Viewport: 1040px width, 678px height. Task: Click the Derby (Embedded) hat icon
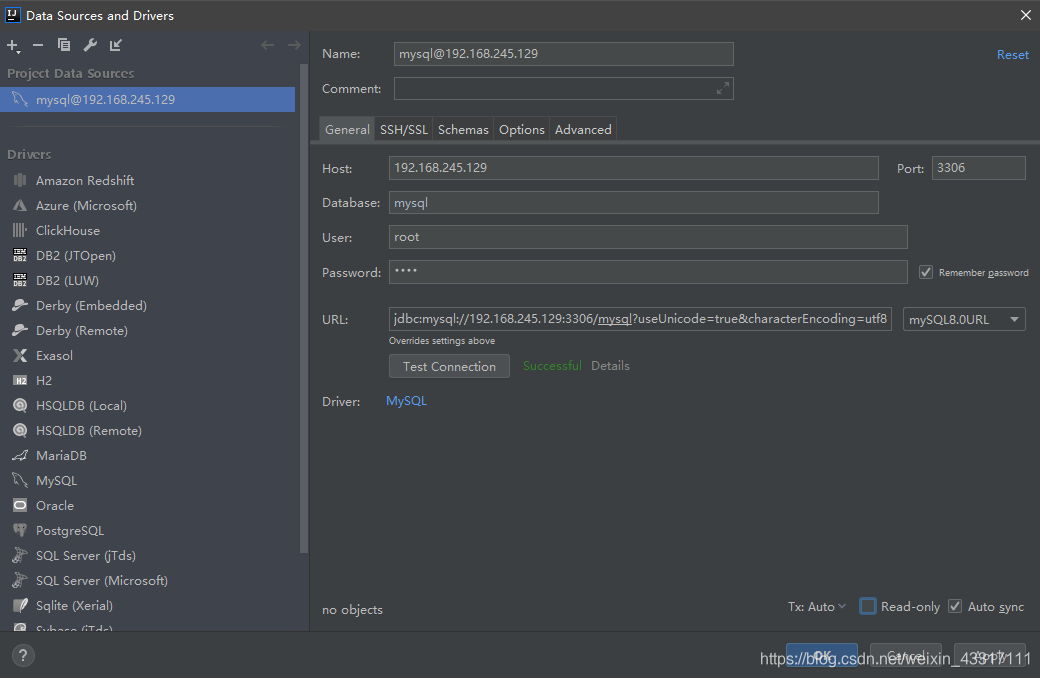coord(20,305)
